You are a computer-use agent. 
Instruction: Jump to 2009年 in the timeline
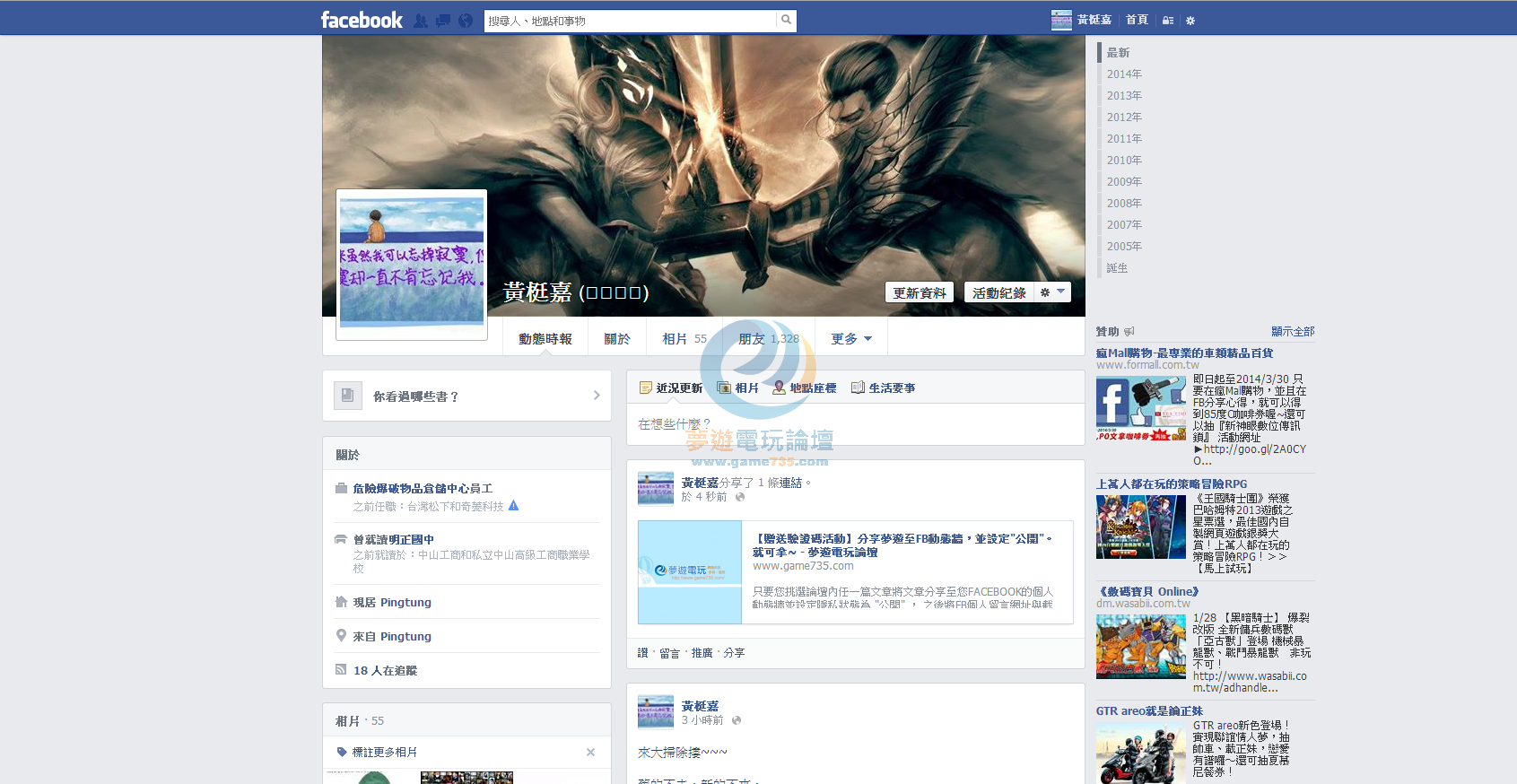click(x=1124, y=182)
